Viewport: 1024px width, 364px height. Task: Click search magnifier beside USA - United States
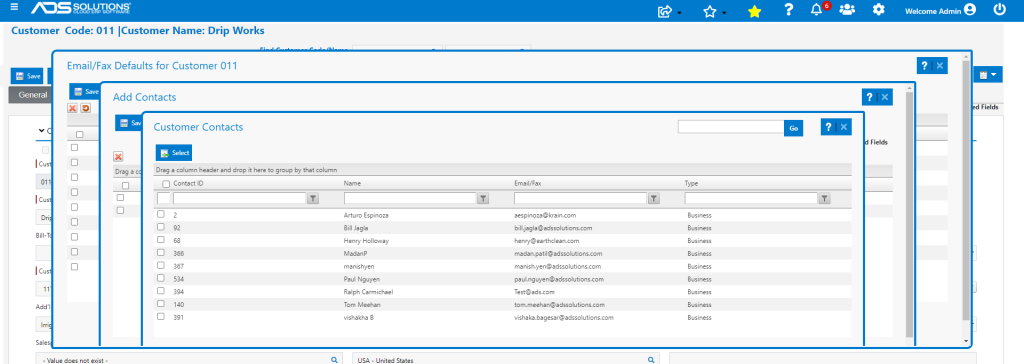[650, 359]
